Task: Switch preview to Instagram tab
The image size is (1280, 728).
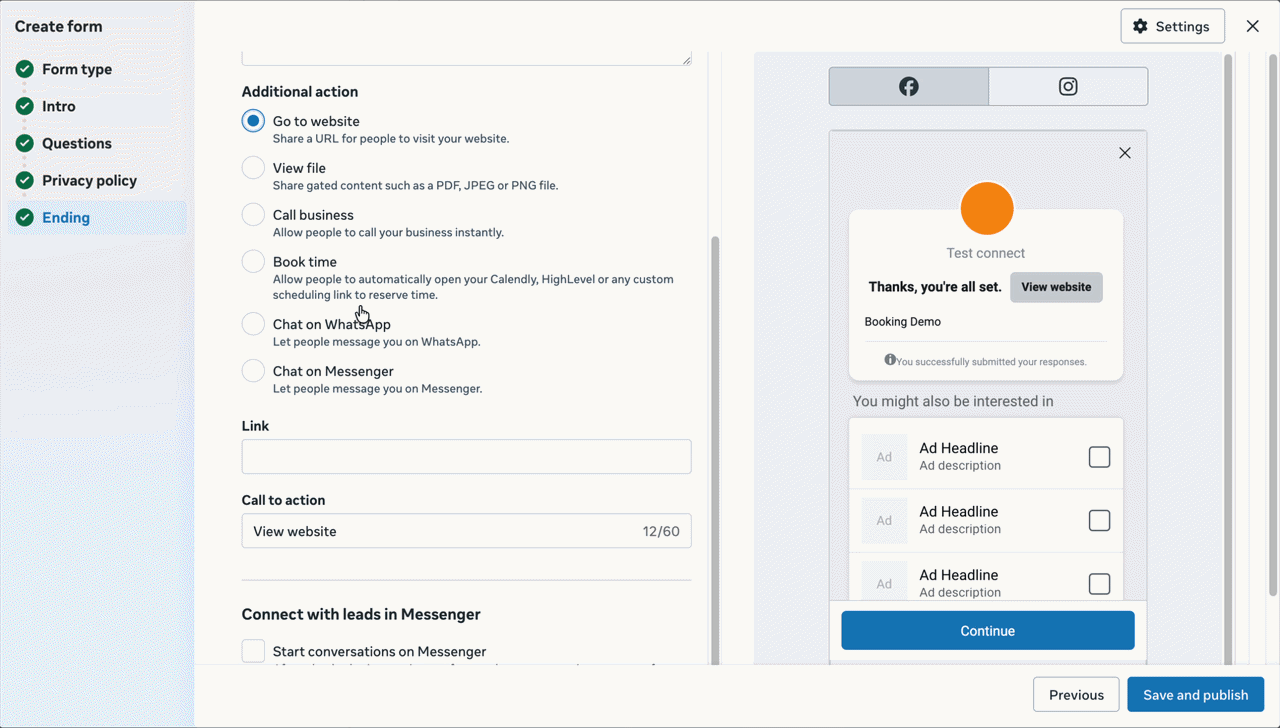Action: (x=1068, y=87)
